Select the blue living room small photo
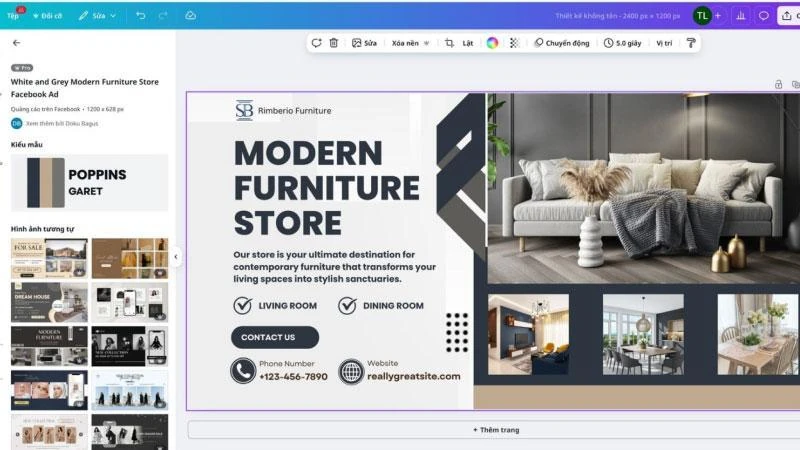The height and width of the screenshot is (450, 800). 528,334
